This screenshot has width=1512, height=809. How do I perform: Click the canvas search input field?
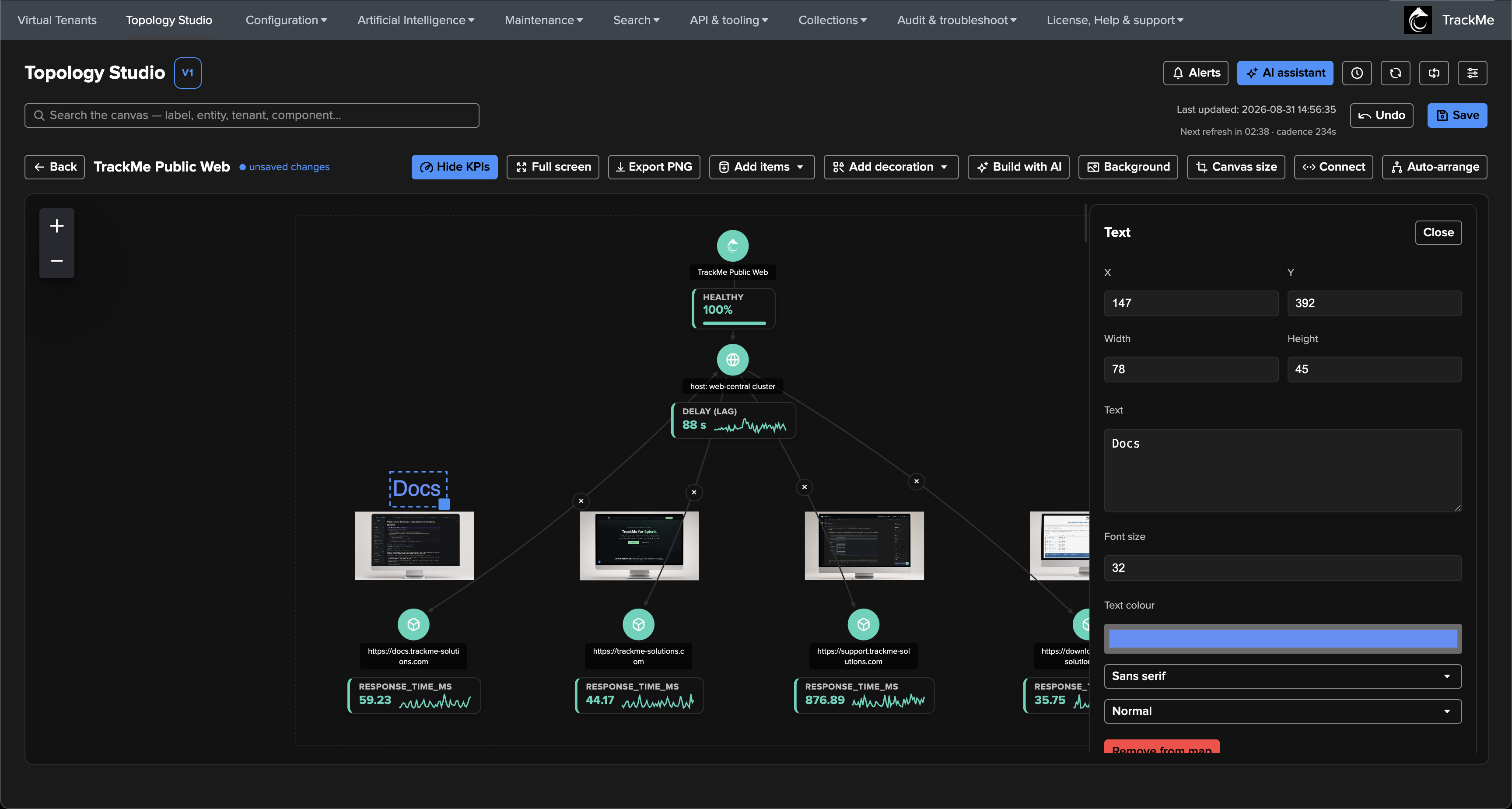(x=251, y=115)
